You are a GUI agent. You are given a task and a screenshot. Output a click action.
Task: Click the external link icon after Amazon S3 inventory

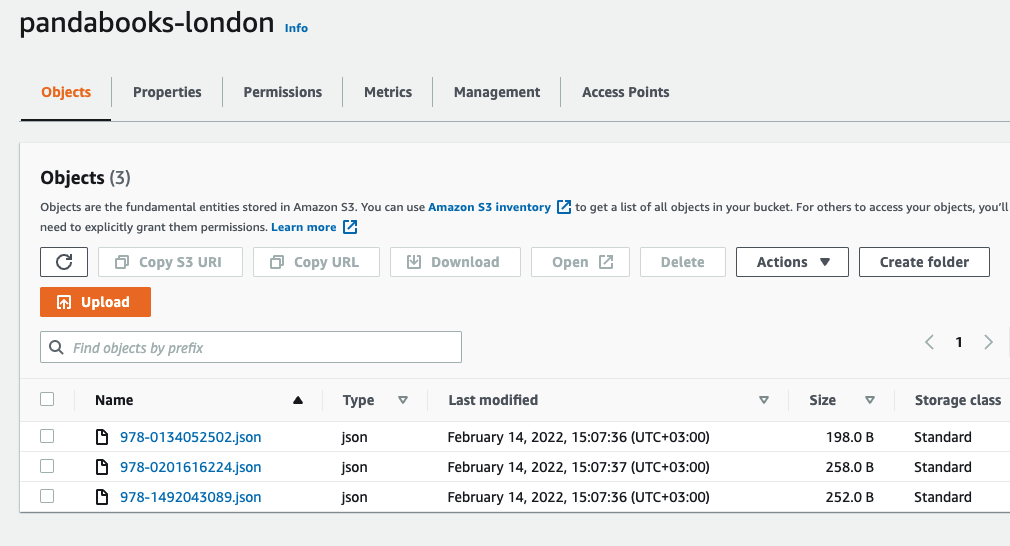(564, 207)
